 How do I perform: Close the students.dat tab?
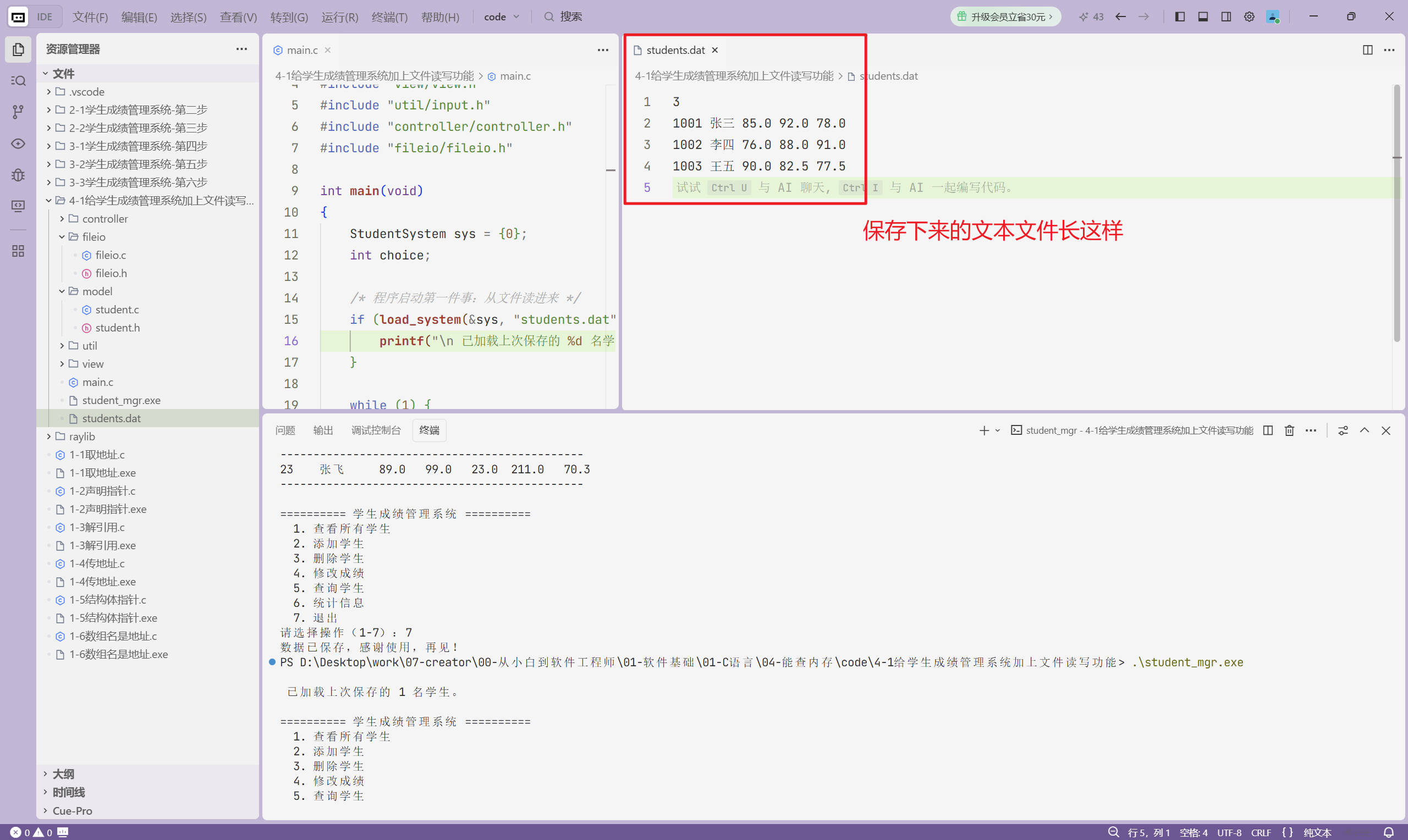point(715,50)
